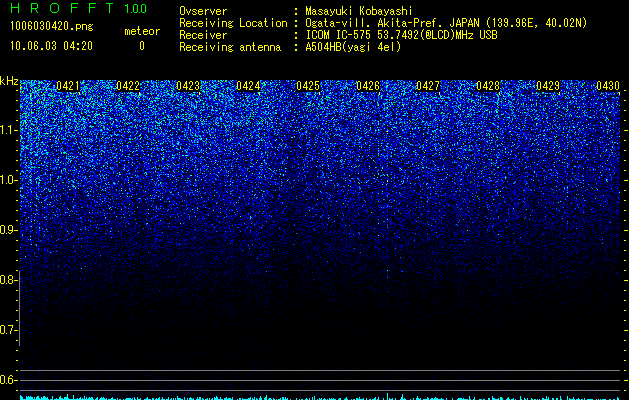
Task: Click the Ovserver field label
Action: click(203, 11)
